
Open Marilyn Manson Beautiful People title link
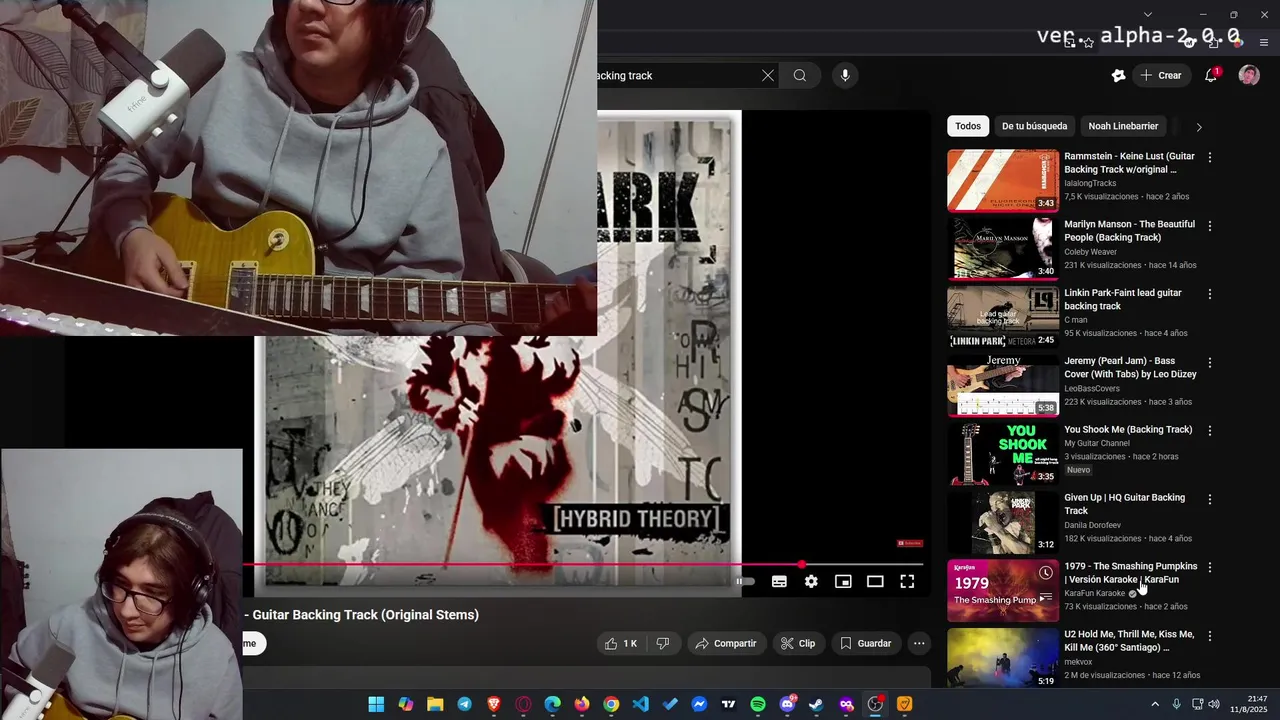point(1129,231)
